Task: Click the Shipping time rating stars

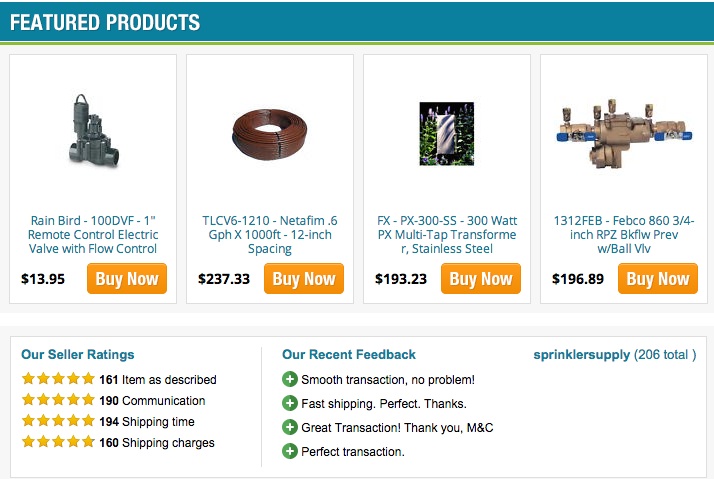Action: point(58,420)
